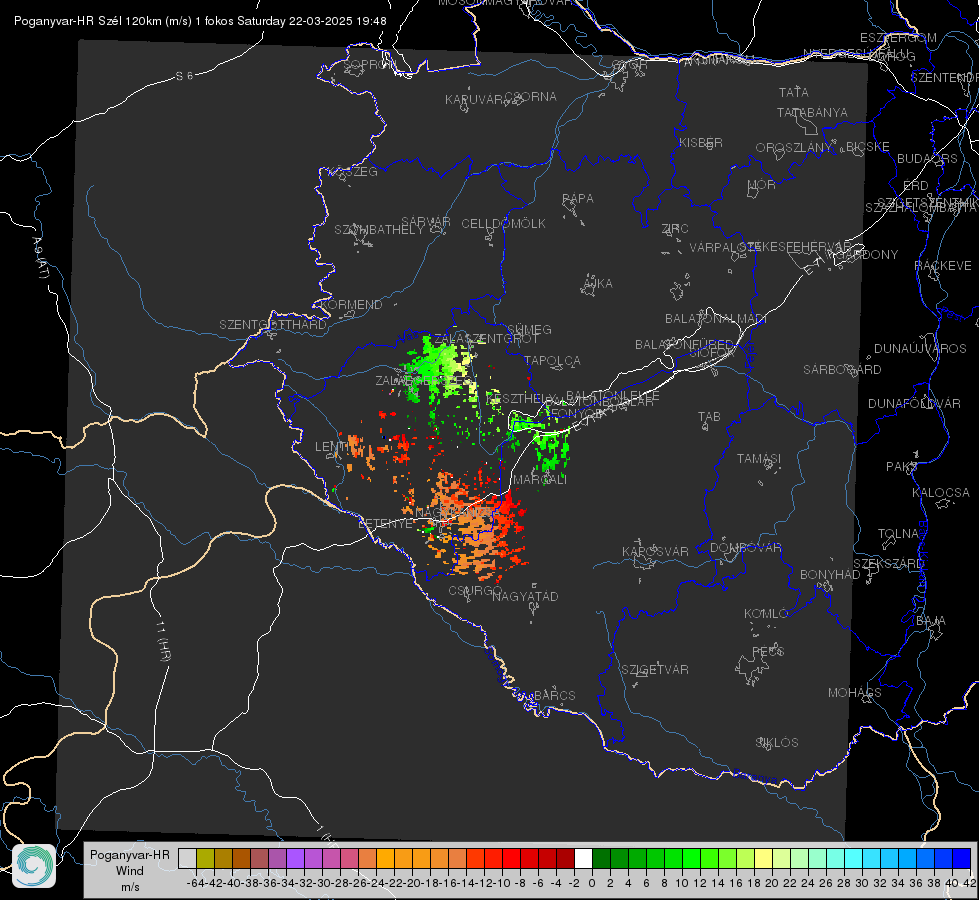Screen dimensions: 979x900
Task: Click the MÓR city label
Action: [x=762, y=184]
